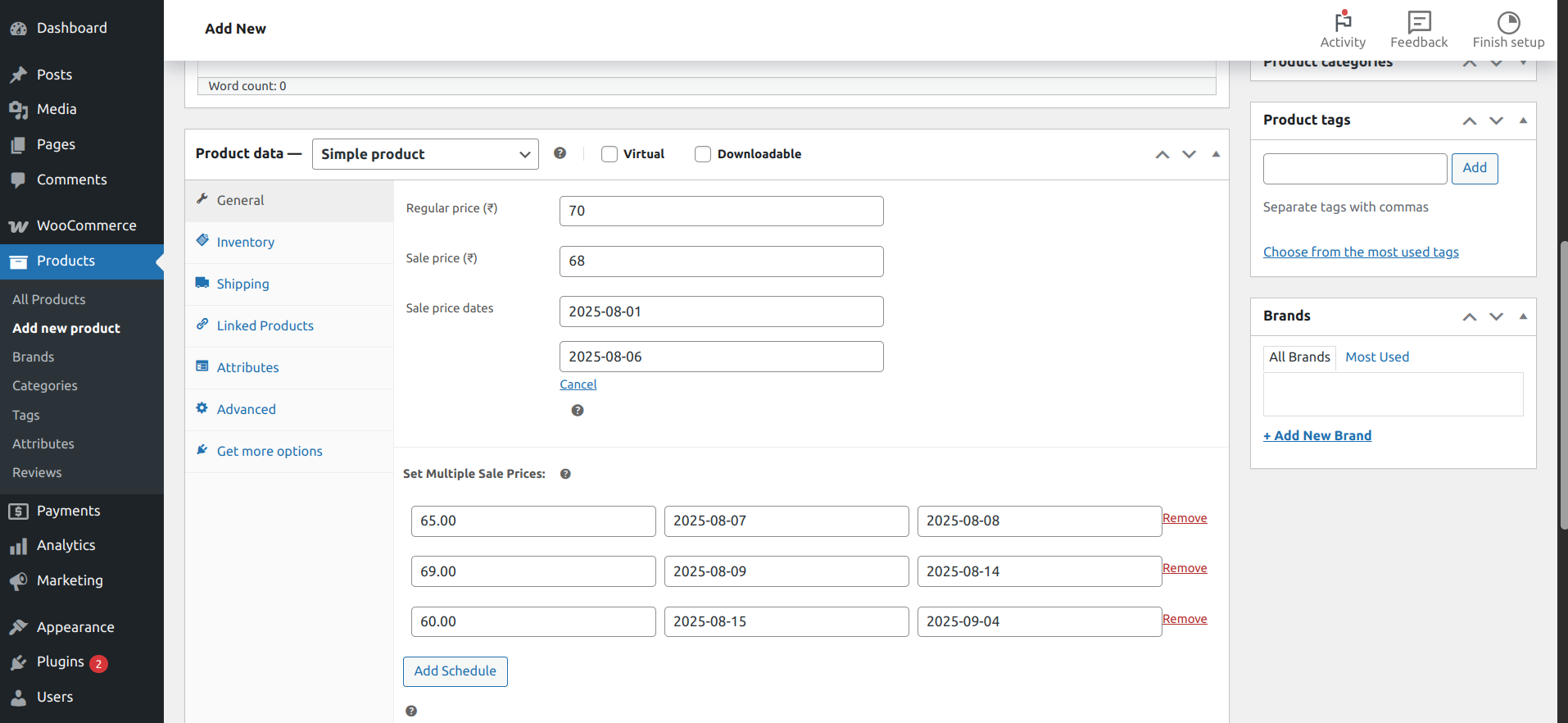1568x723 pixels.
Task: Click the Analytics bar chart icon
Action: pyautogui.click(x=19, y=546)
